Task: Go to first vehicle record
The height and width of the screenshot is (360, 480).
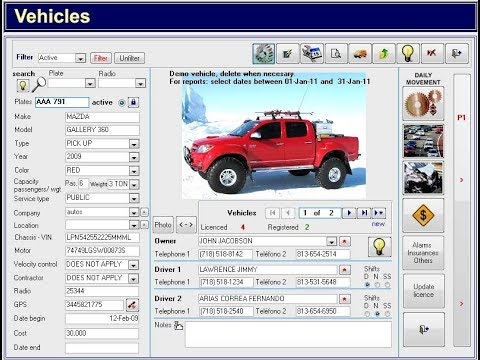Action: coord(273,213)
